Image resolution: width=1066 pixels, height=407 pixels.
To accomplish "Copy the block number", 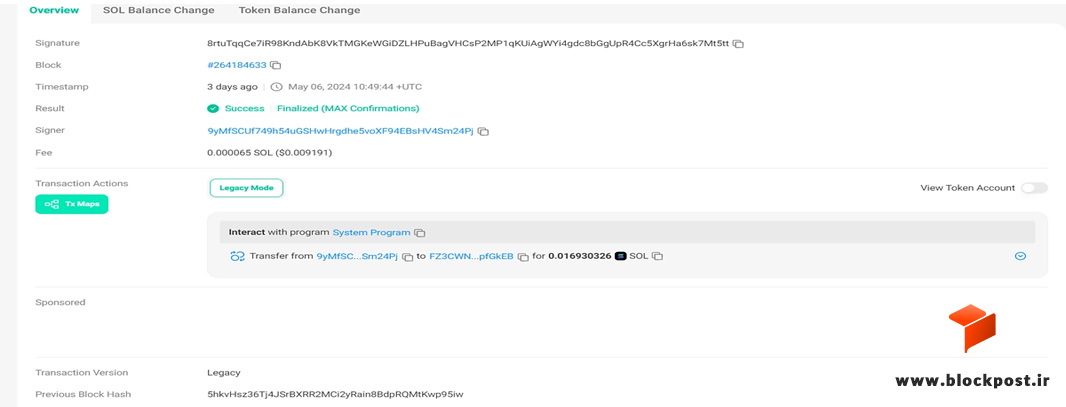I will coord(275,65).
